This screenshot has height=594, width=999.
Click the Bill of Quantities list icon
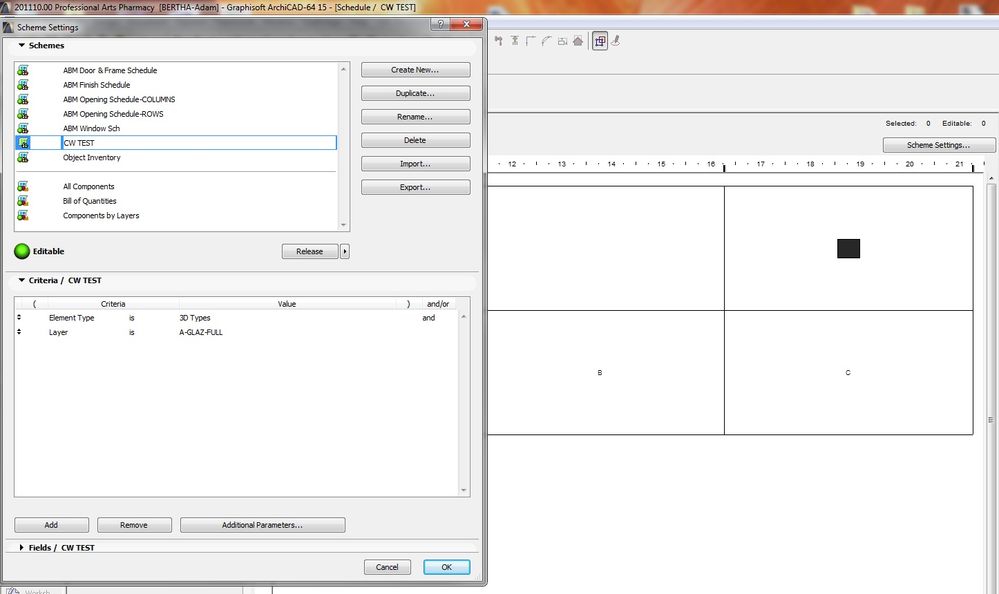(23, 201)
